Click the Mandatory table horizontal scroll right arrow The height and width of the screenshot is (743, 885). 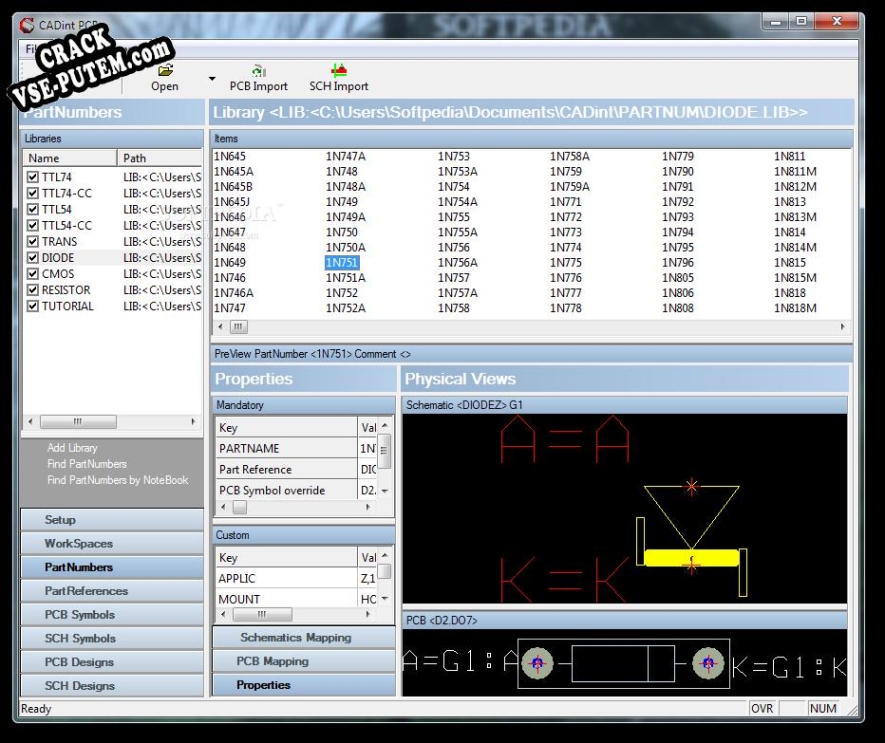click(x=368, y=507)
